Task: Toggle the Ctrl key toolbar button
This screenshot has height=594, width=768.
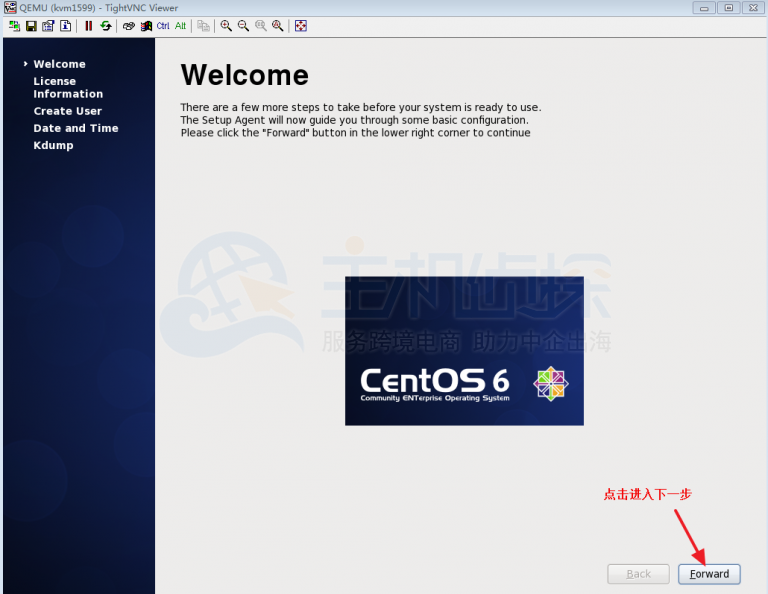Action: 163,26
